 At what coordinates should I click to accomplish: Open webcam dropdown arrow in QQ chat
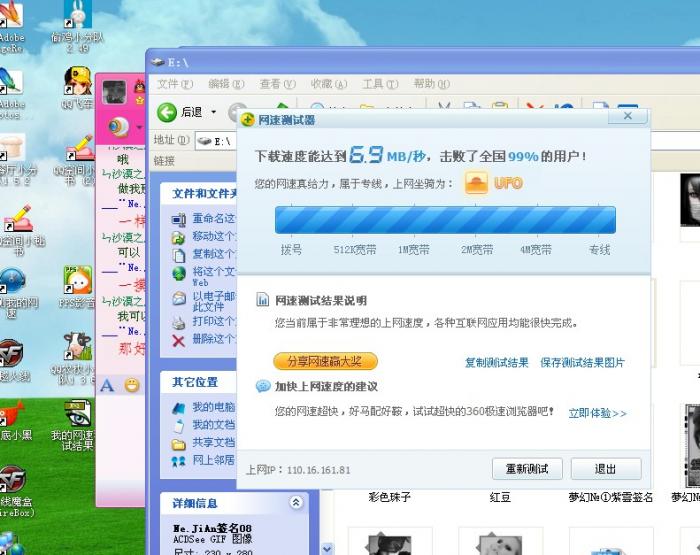point(139,128)
